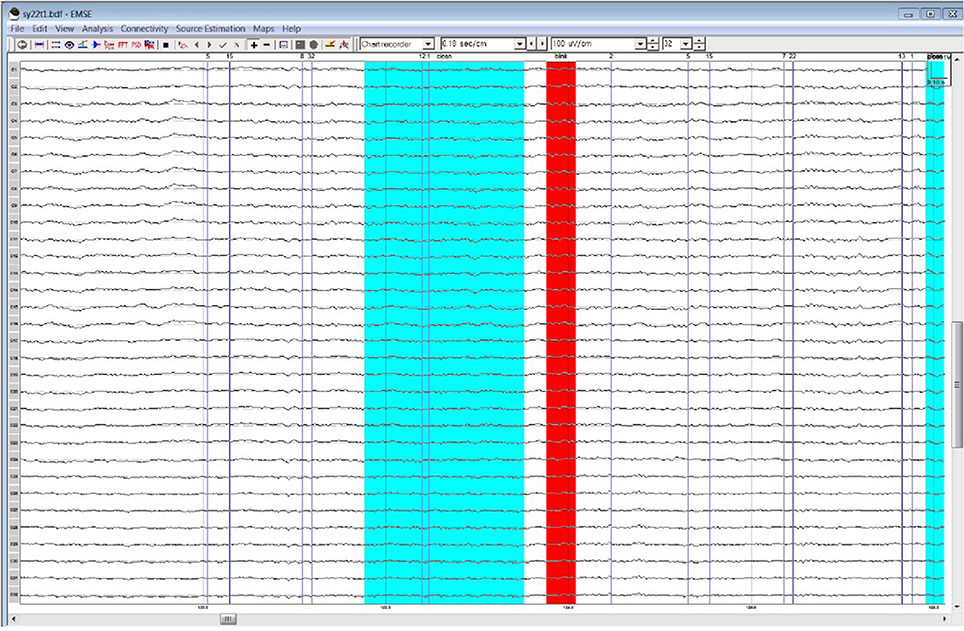
Task: Click the black square stop icon
Action: tap(166, 44)
